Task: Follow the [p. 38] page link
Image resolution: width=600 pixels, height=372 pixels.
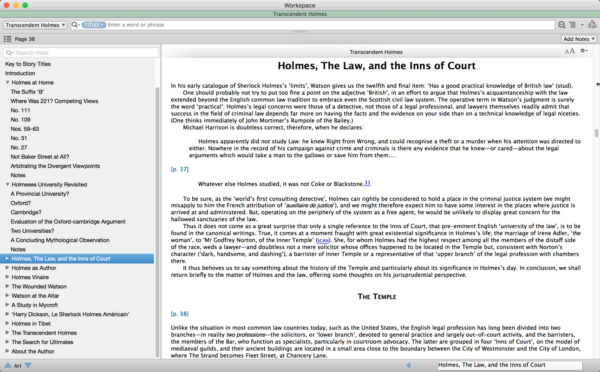Action: tap(179, 314)
